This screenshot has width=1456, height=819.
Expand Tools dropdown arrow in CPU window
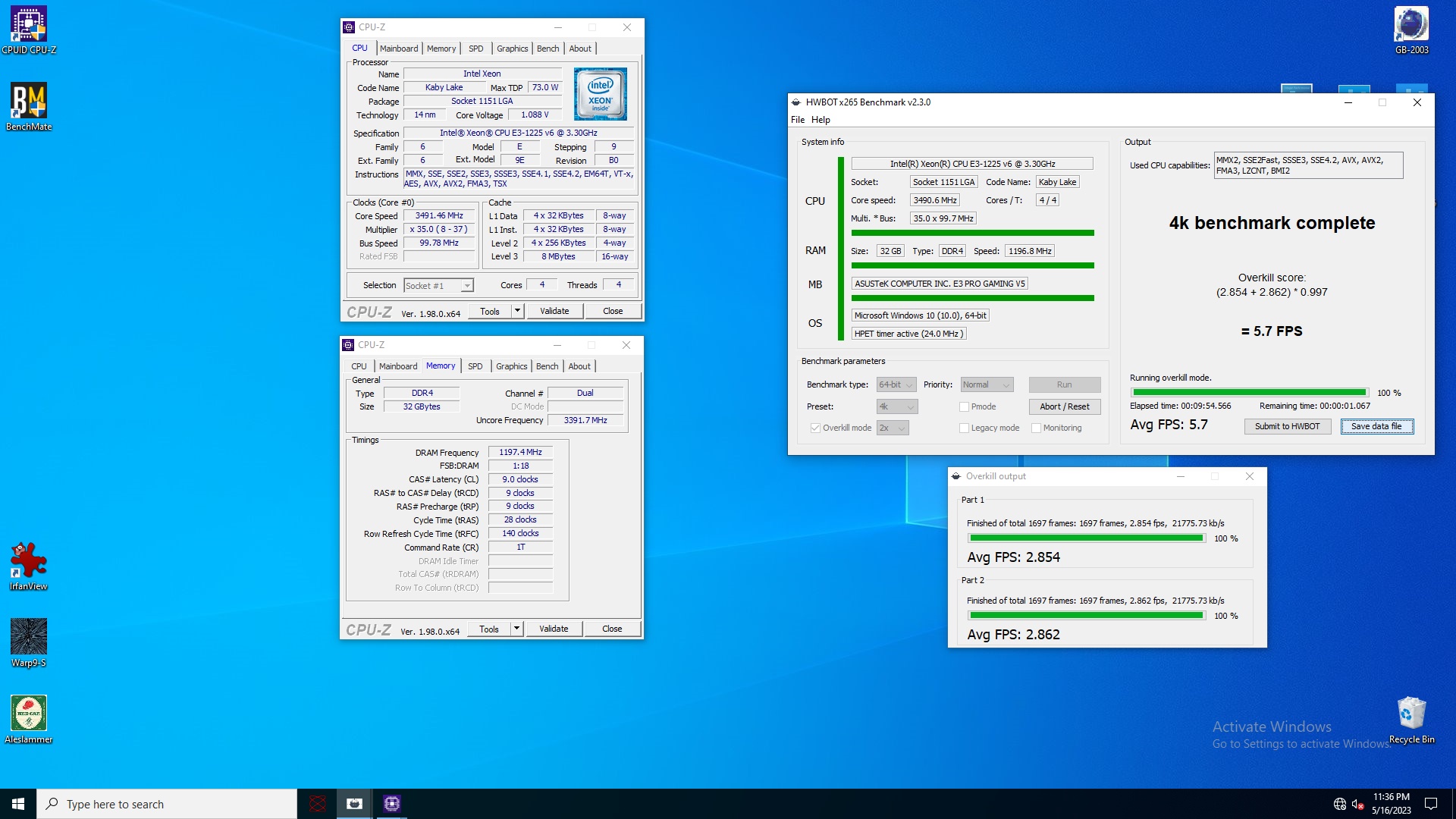point(517,311)
